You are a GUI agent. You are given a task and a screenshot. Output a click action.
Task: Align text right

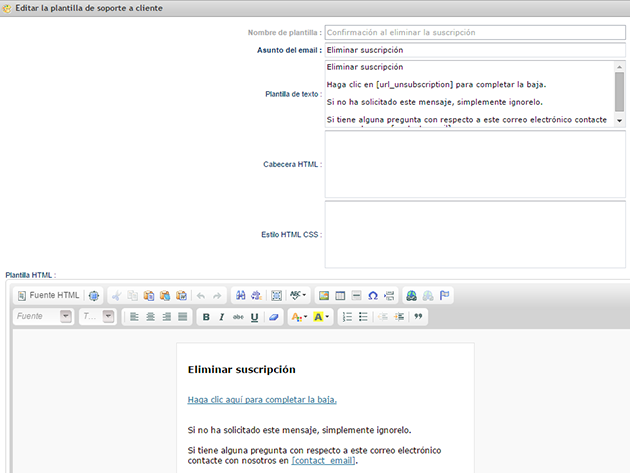tap(167, 317)
